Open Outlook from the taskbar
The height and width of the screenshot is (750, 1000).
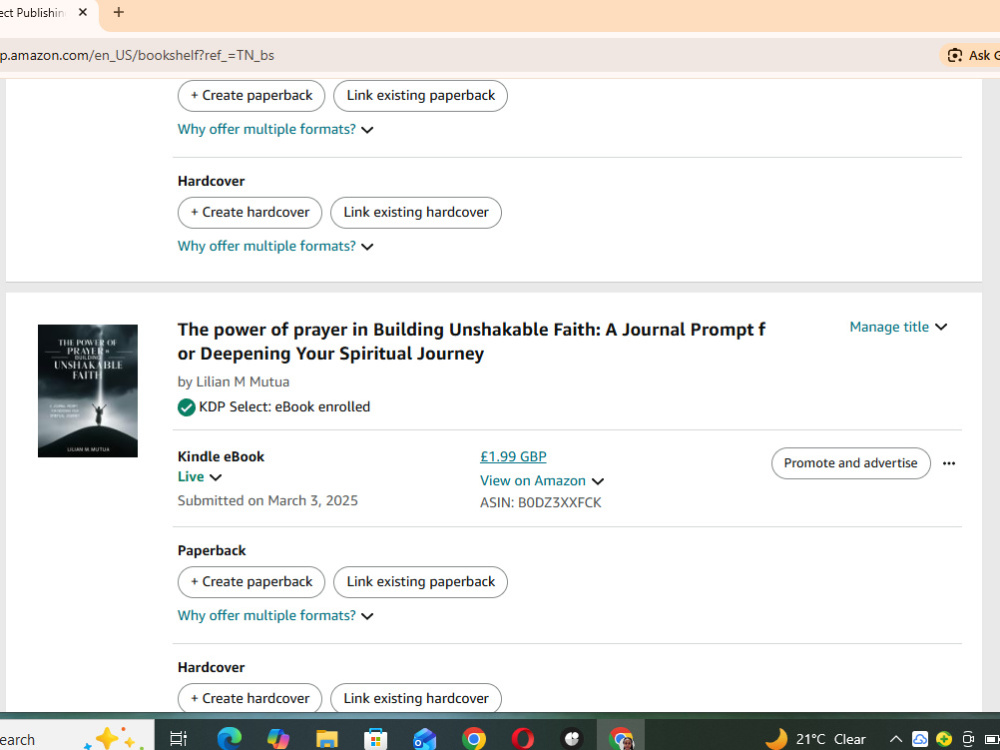(424, 739)
